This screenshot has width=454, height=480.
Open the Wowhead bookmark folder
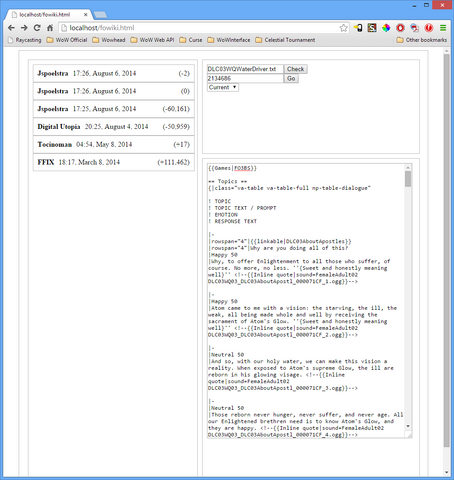pyautogui.click(x=109, y=40)
